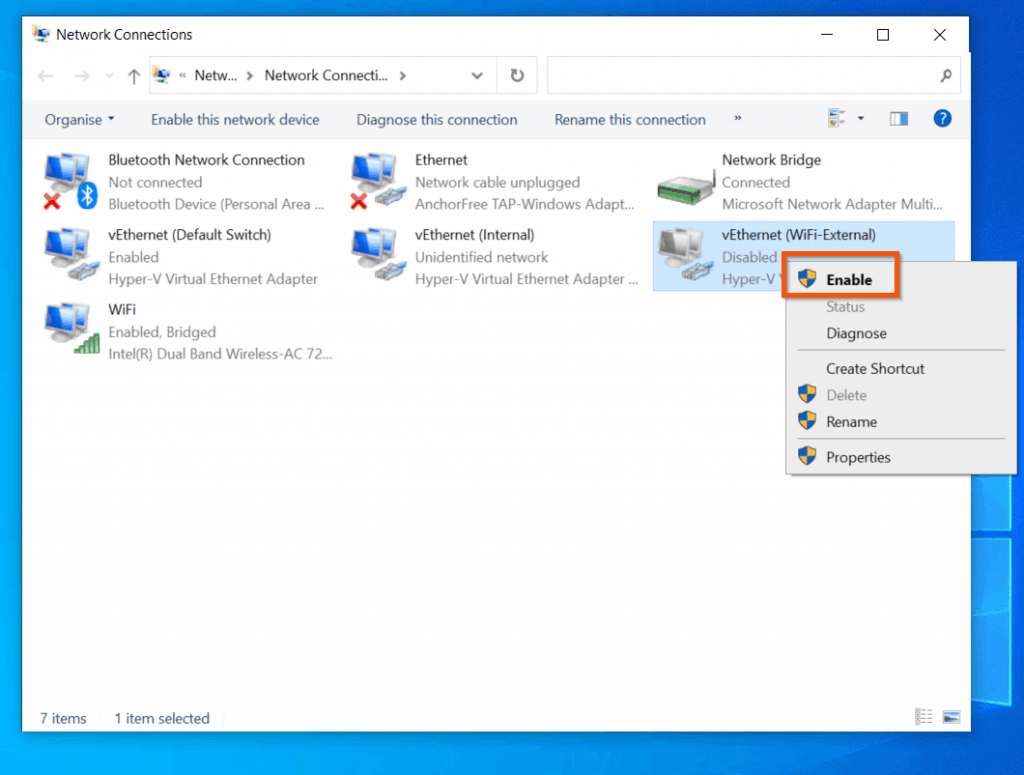Viewport: 1024px width, 775px height.
Task: Click 'Enable this network device' button
Action: [234, 118]
